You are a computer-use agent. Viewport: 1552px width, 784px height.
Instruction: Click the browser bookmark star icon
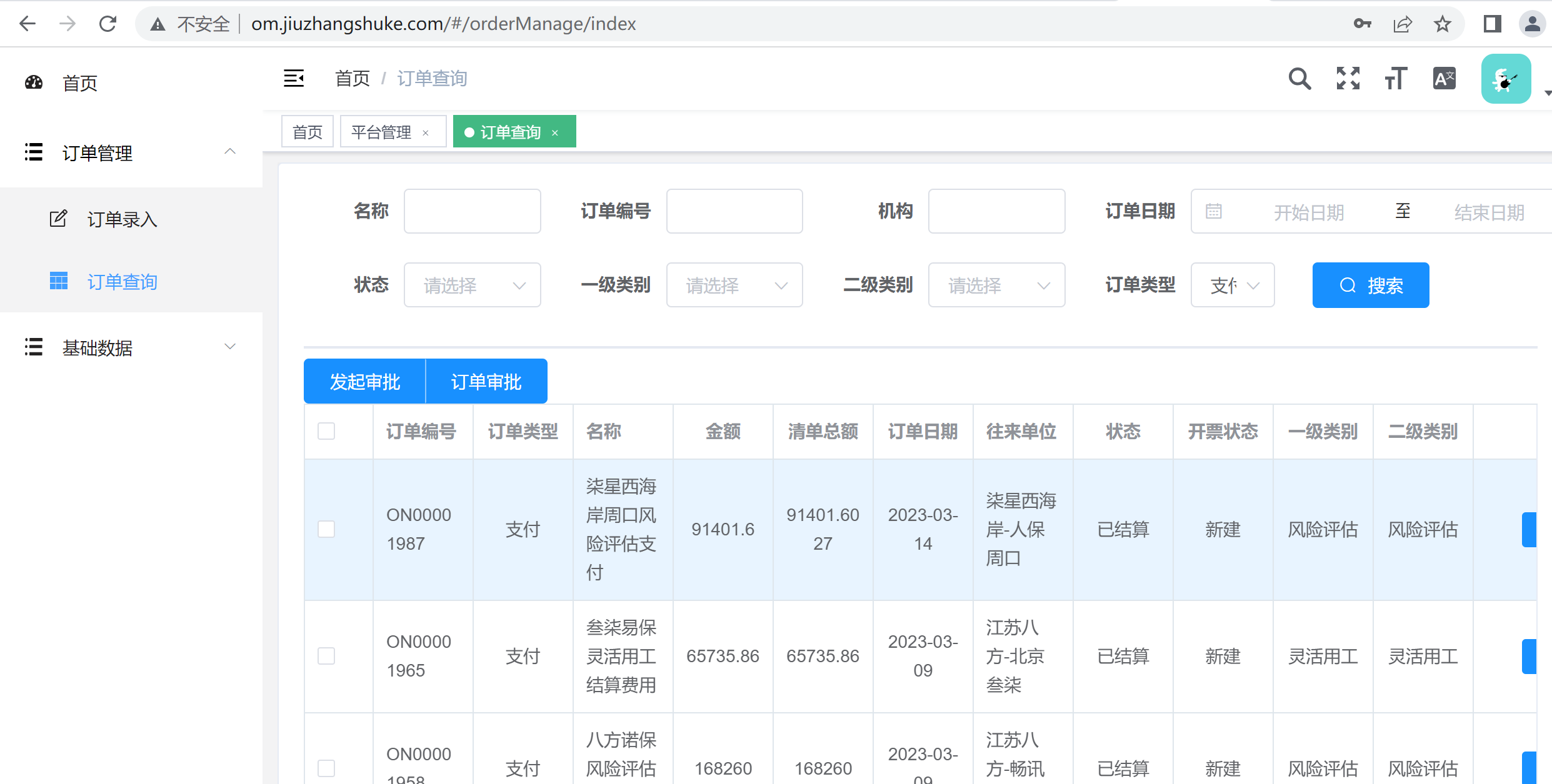click(1443, 24)
